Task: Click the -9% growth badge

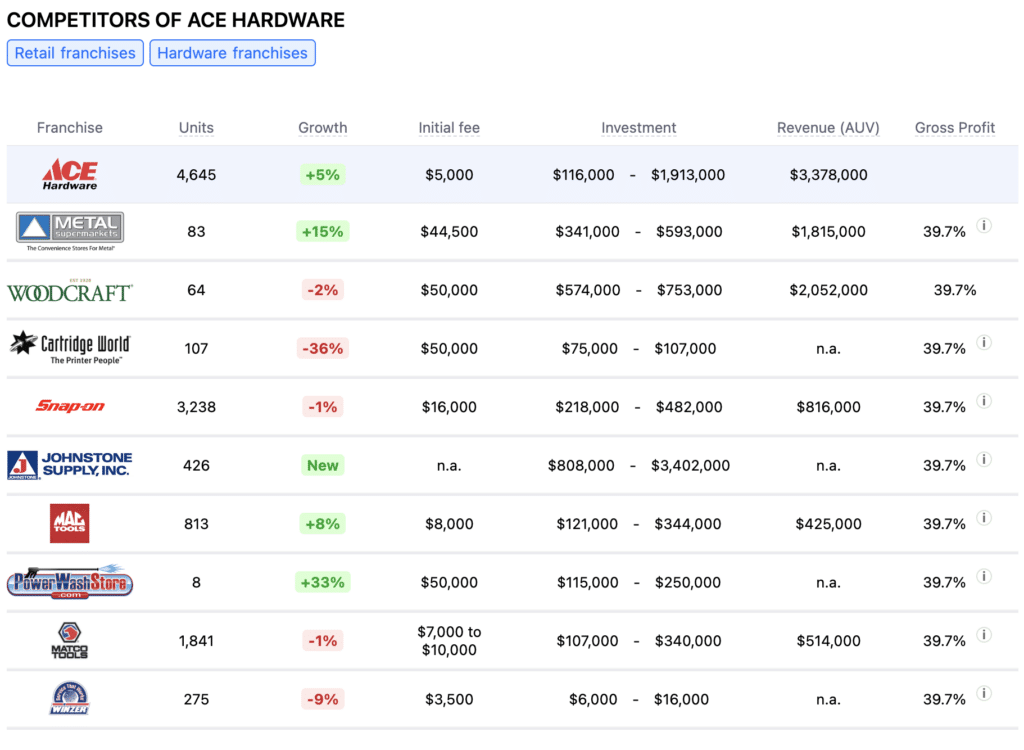Action: pos(323,699)
